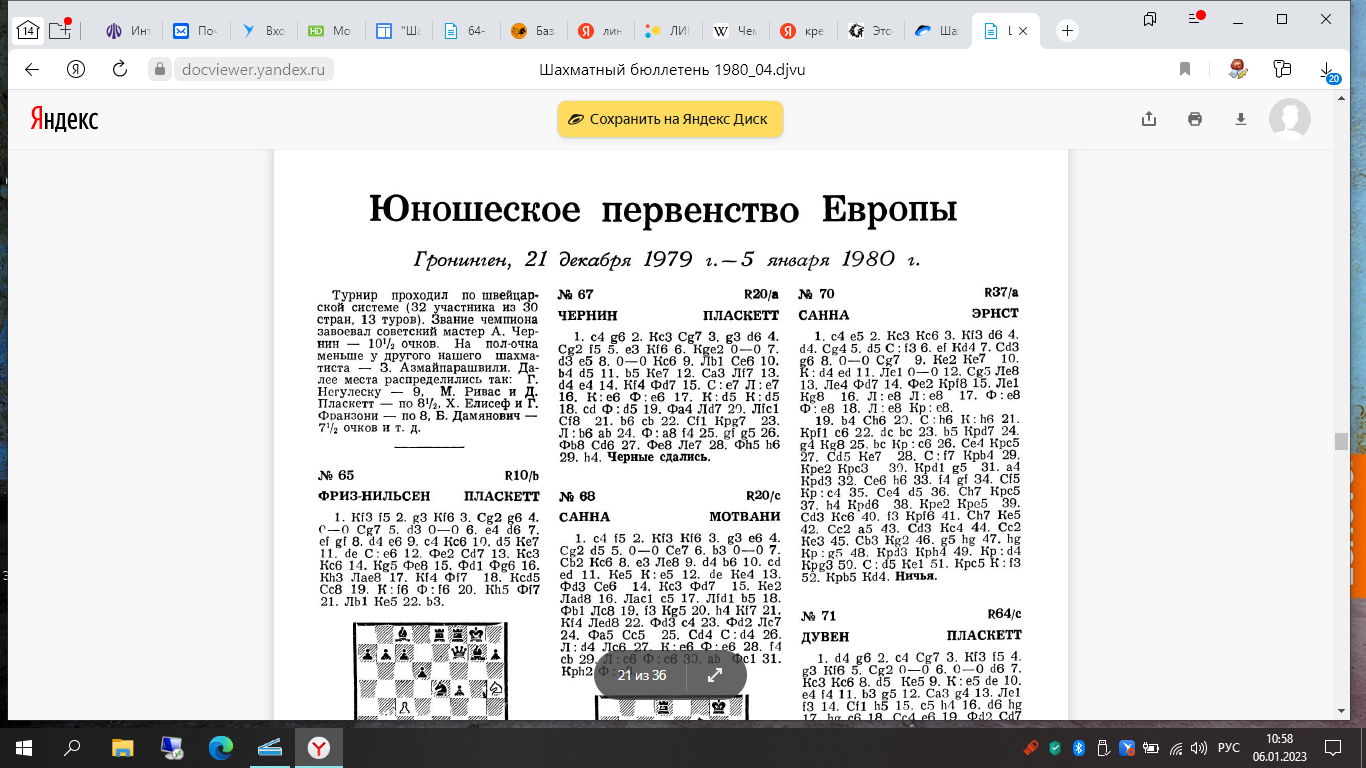Switch to the "Инт" tab
Viewport: 1366px width, 768px height.
point(127,31)
